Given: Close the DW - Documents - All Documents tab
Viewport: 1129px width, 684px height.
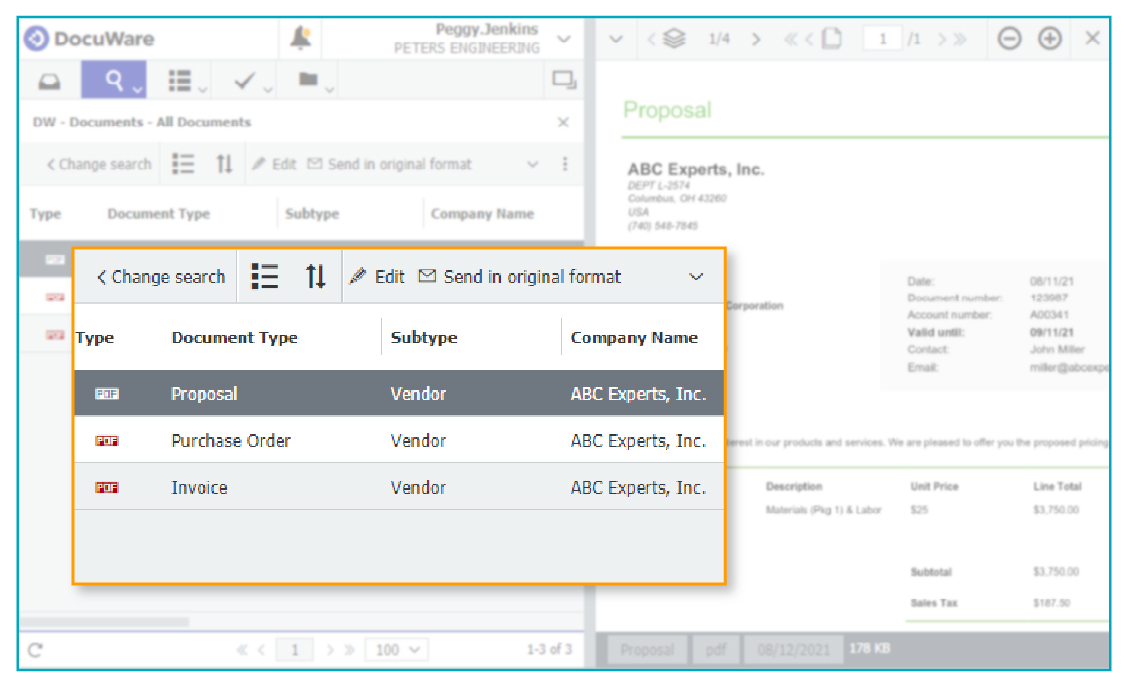Looking at the screenshot, I should click(x=563, y=122).
